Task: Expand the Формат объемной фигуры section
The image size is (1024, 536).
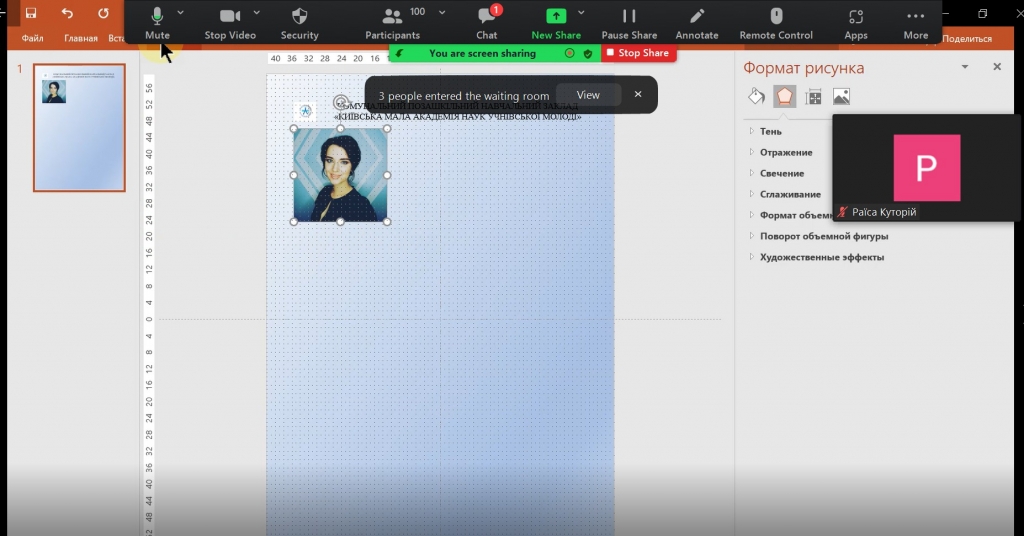Action: [x=790, y=215]
